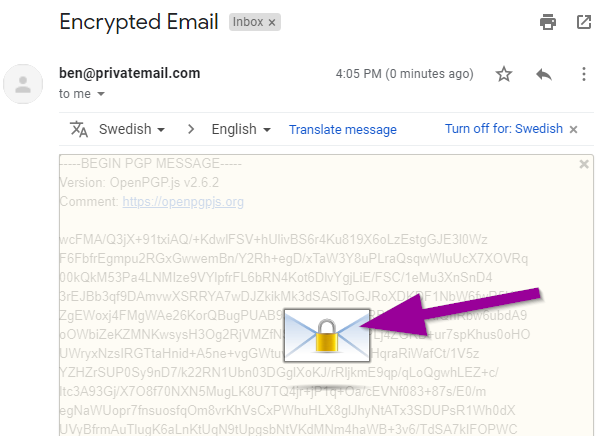611x436 pixels.
Task: Click the Inbox label tag
Action: [247, 21]
